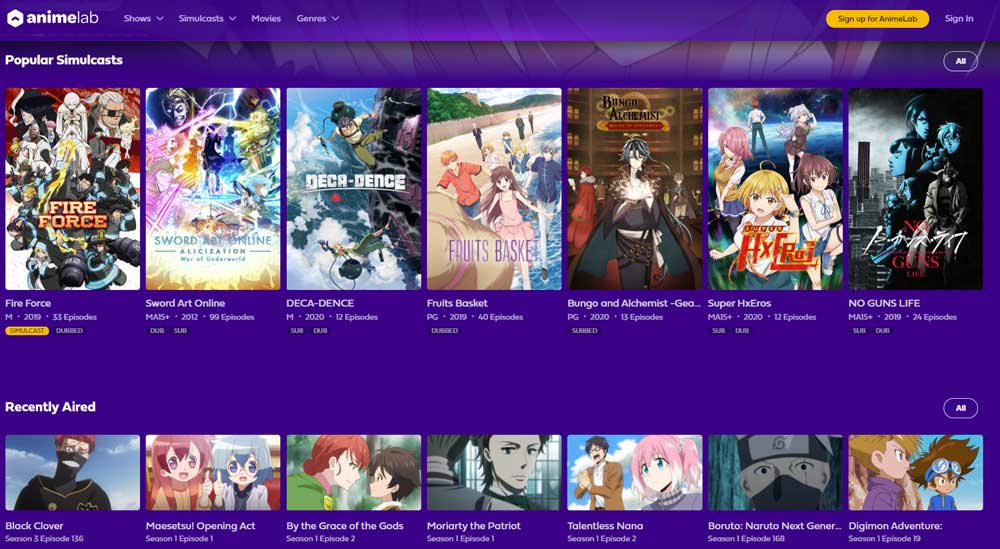Click the Fire Force title text

coord(28,303)
